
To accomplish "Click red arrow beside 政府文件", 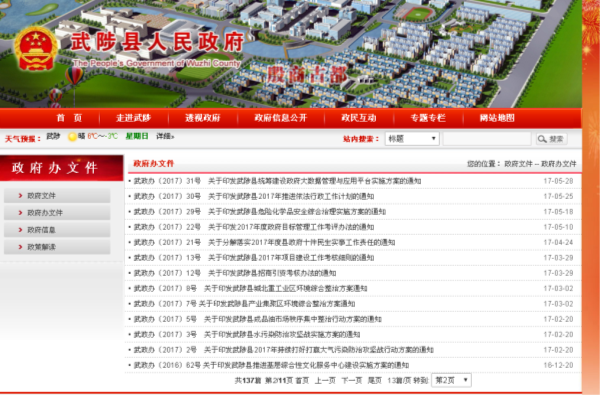I will tap(20, 196).
